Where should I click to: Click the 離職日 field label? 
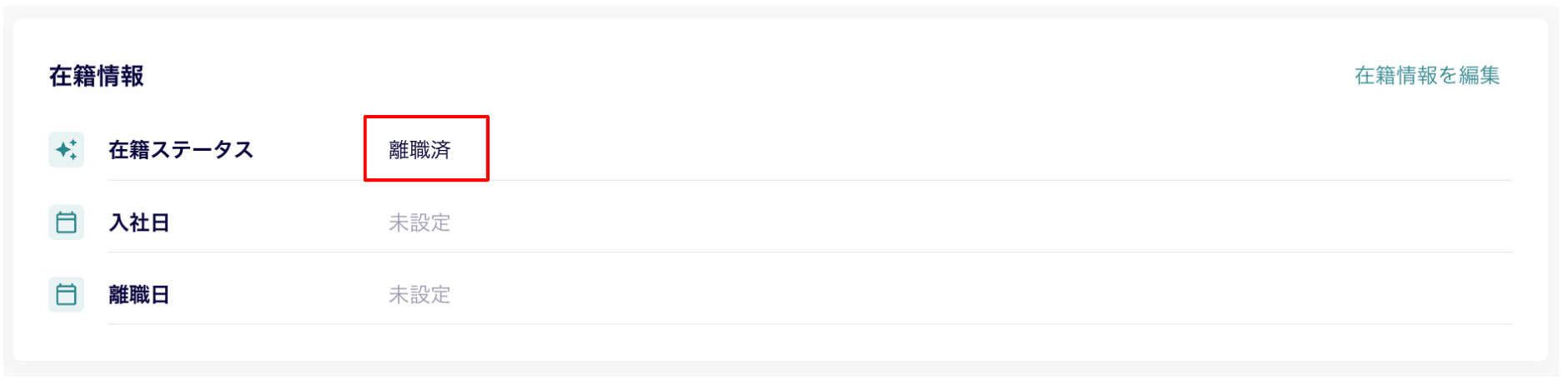tap(139, 294)
